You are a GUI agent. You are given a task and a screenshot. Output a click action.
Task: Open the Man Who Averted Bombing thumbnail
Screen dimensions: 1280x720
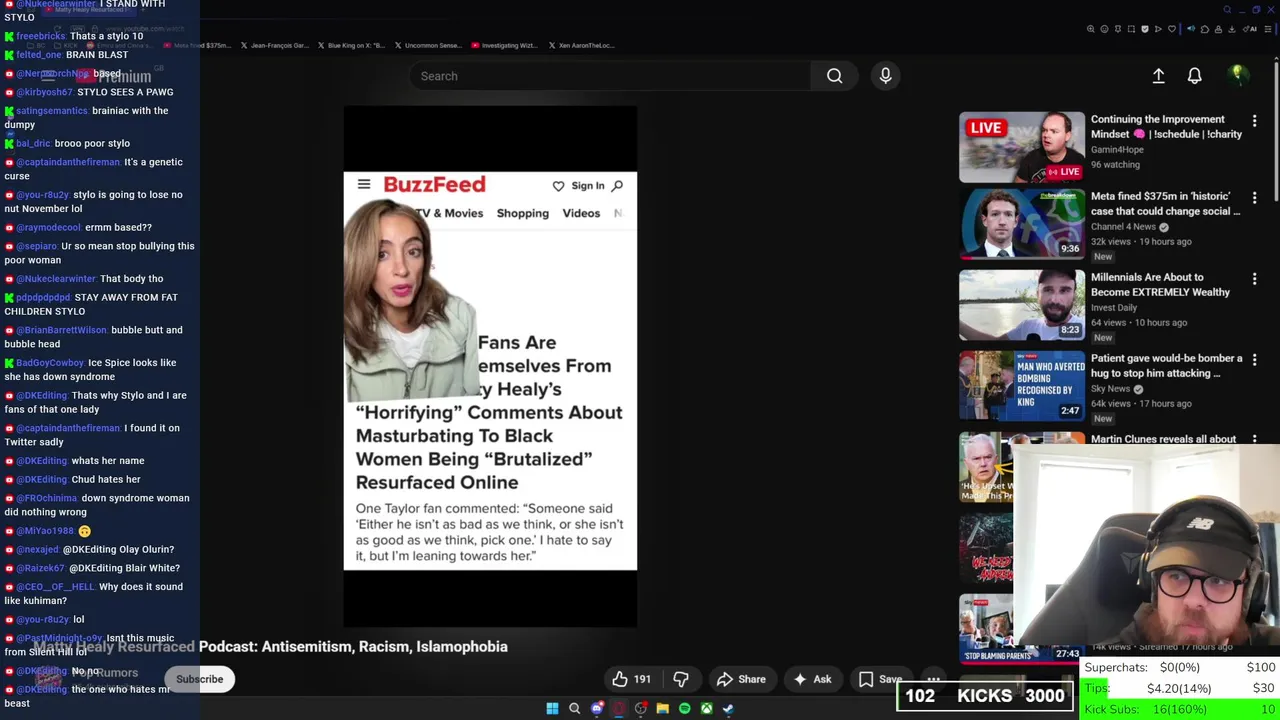tap(1022, 386)
